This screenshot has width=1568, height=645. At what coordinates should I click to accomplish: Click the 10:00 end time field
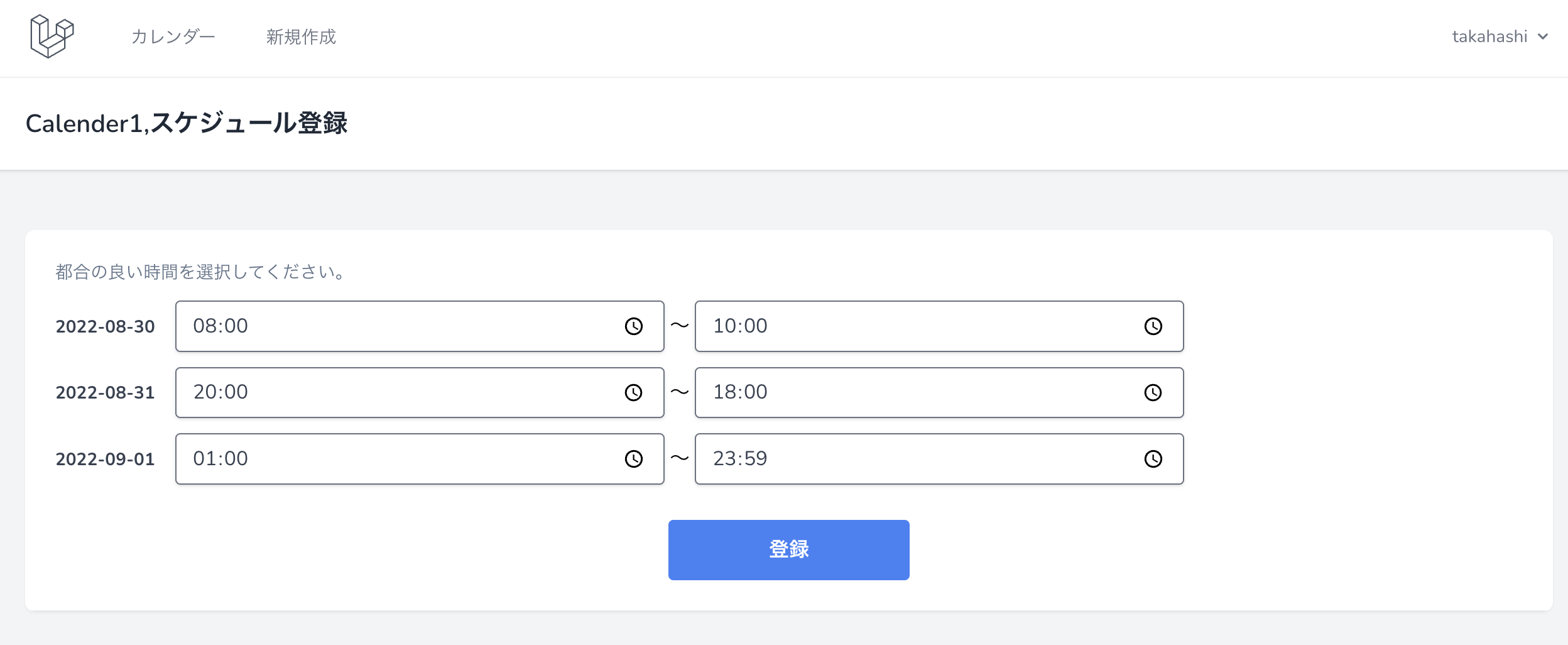tap(879, 326)
